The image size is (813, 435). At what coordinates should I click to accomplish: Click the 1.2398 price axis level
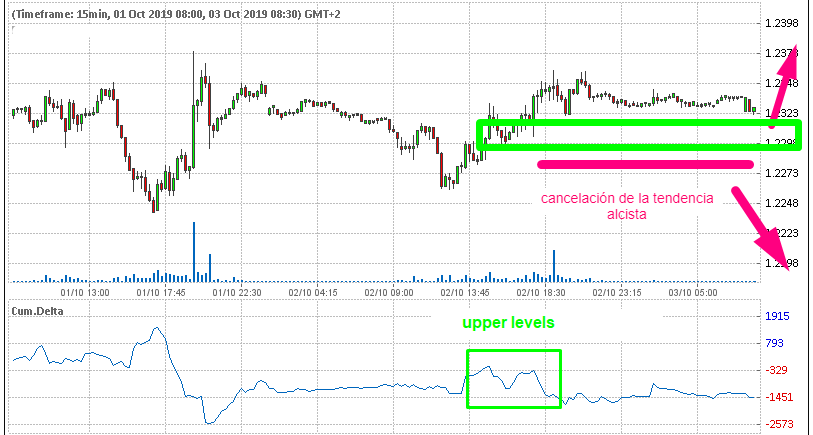coord(783,23)
